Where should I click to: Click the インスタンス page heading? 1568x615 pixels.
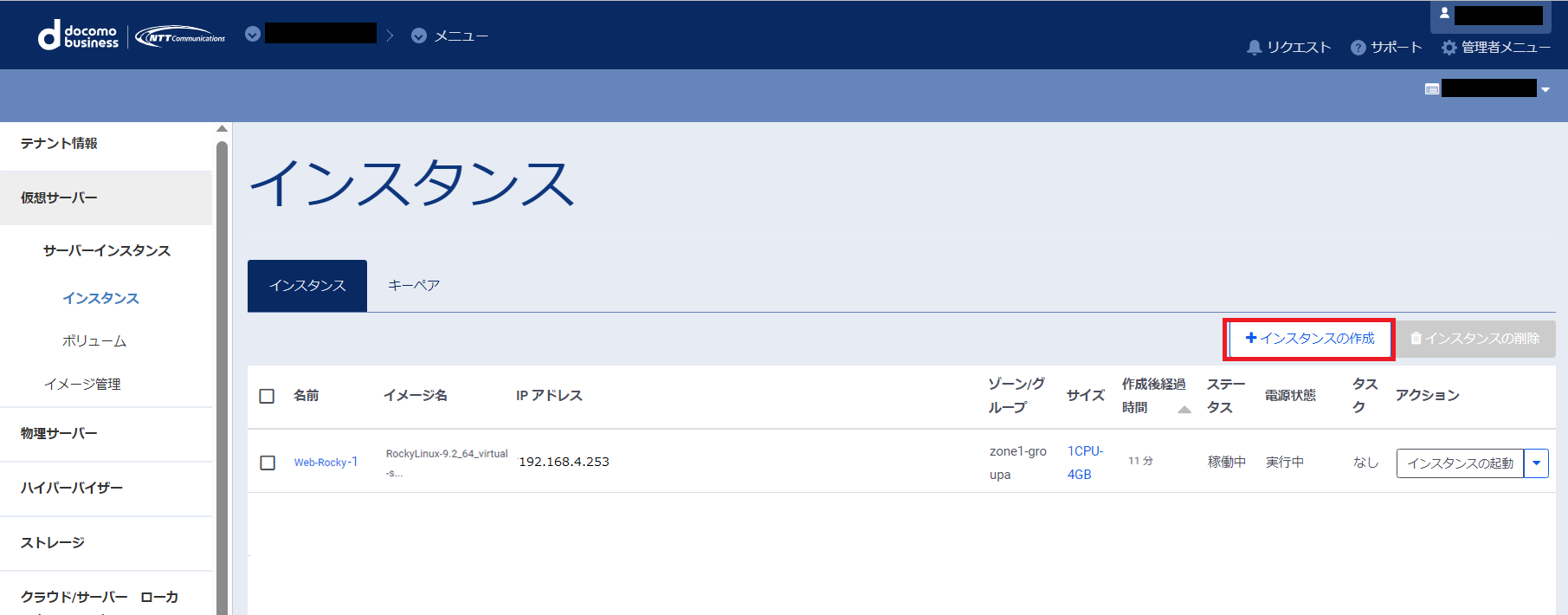coord(412,184)
